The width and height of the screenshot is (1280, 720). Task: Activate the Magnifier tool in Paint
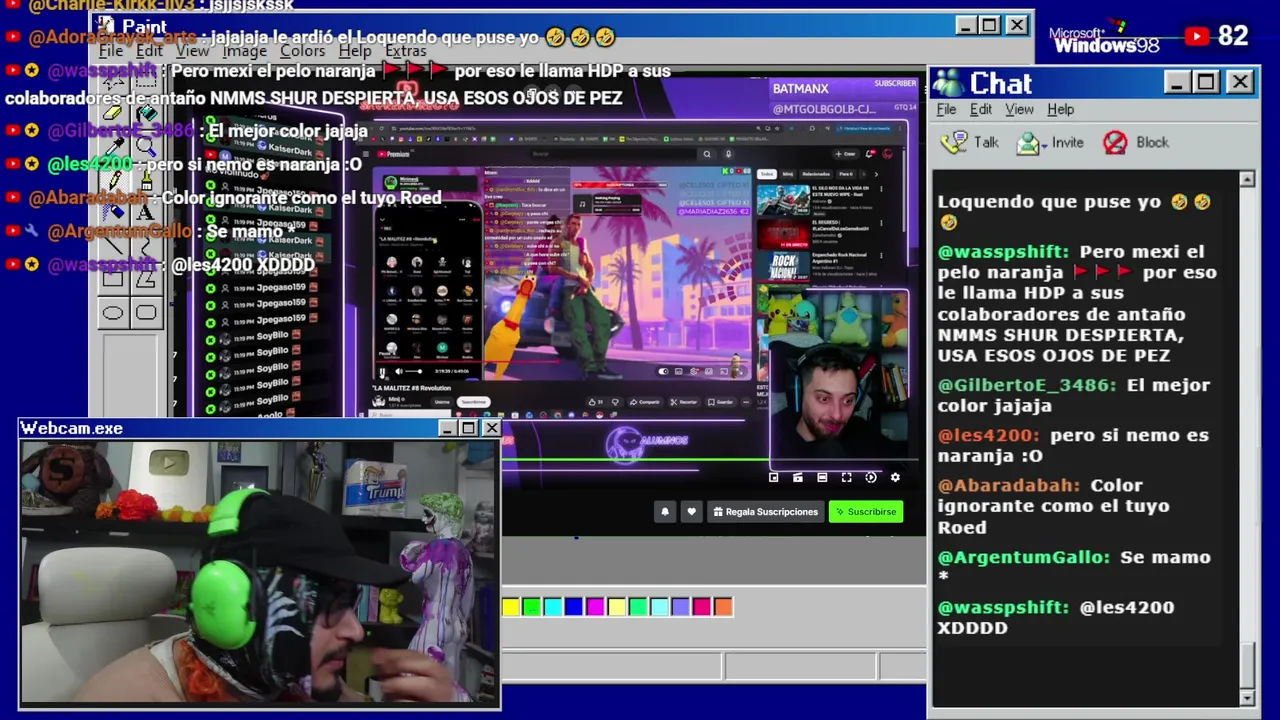(x=146, y=146)
